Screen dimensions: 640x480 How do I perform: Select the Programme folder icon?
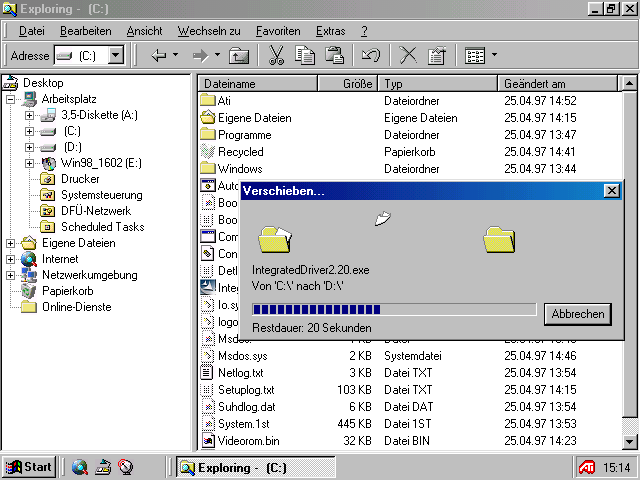[x=208, y=134]
